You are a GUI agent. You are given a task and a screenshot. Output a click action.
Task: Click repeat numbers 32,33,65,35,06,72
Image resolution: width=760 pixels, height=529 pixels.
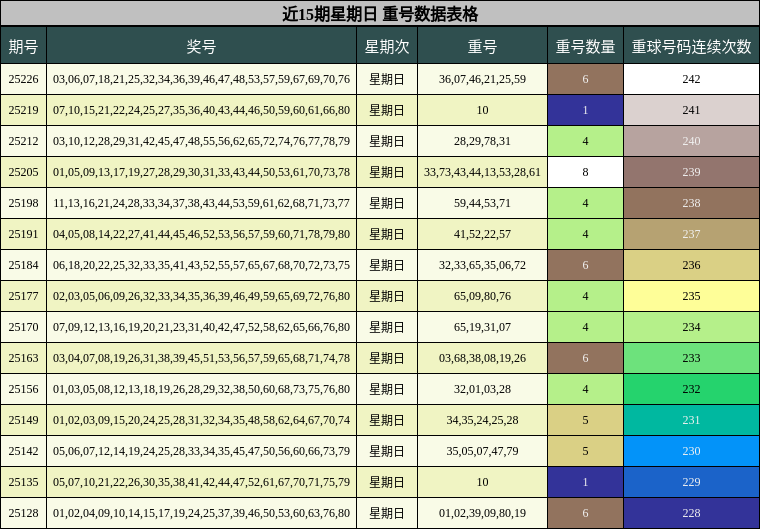[482, 265]
